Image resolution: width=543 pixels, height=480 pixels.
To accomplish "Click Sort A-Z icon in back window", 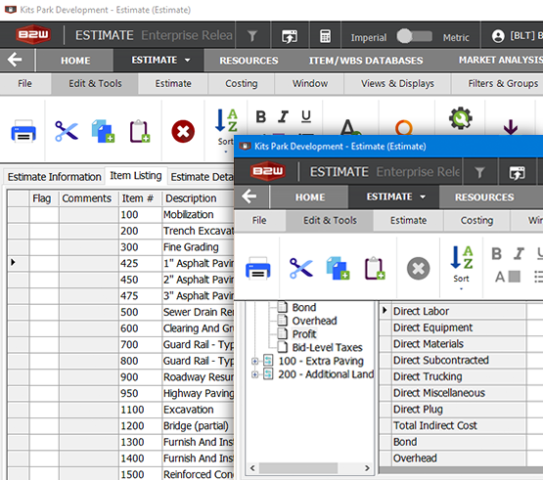I will (226, 121).
